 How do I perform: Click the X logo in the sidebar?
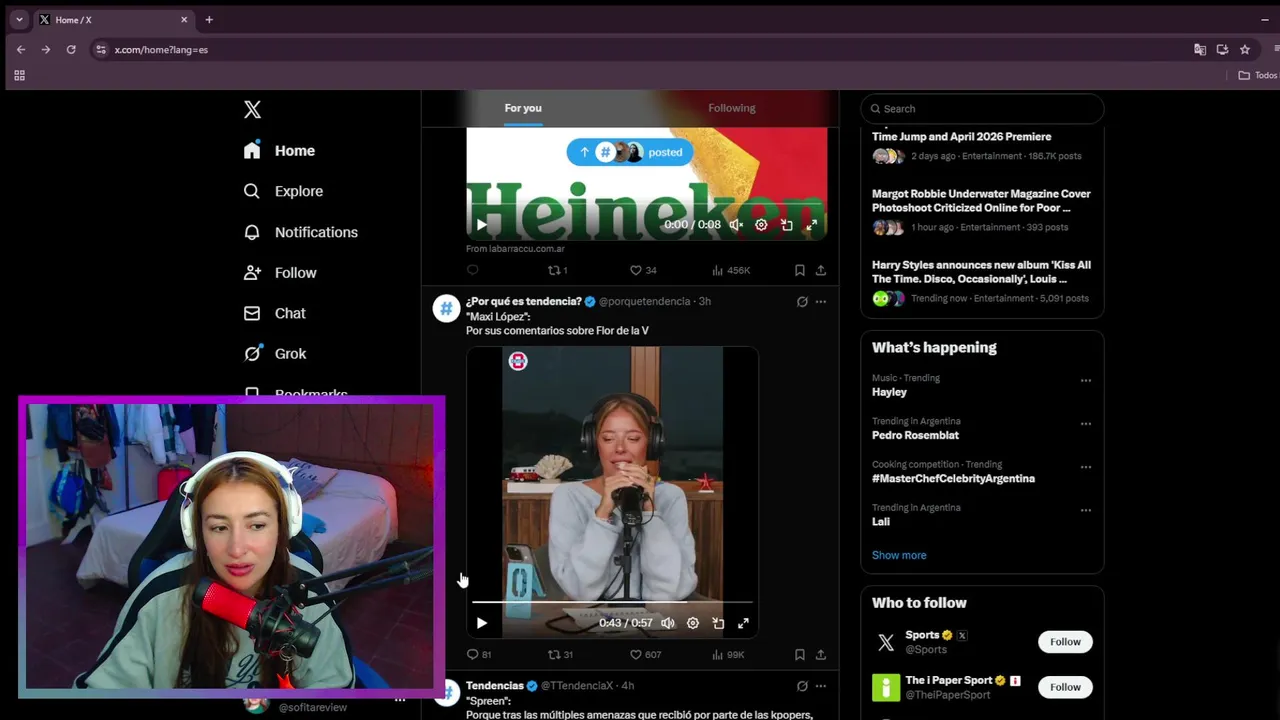[x=252, y=110]
